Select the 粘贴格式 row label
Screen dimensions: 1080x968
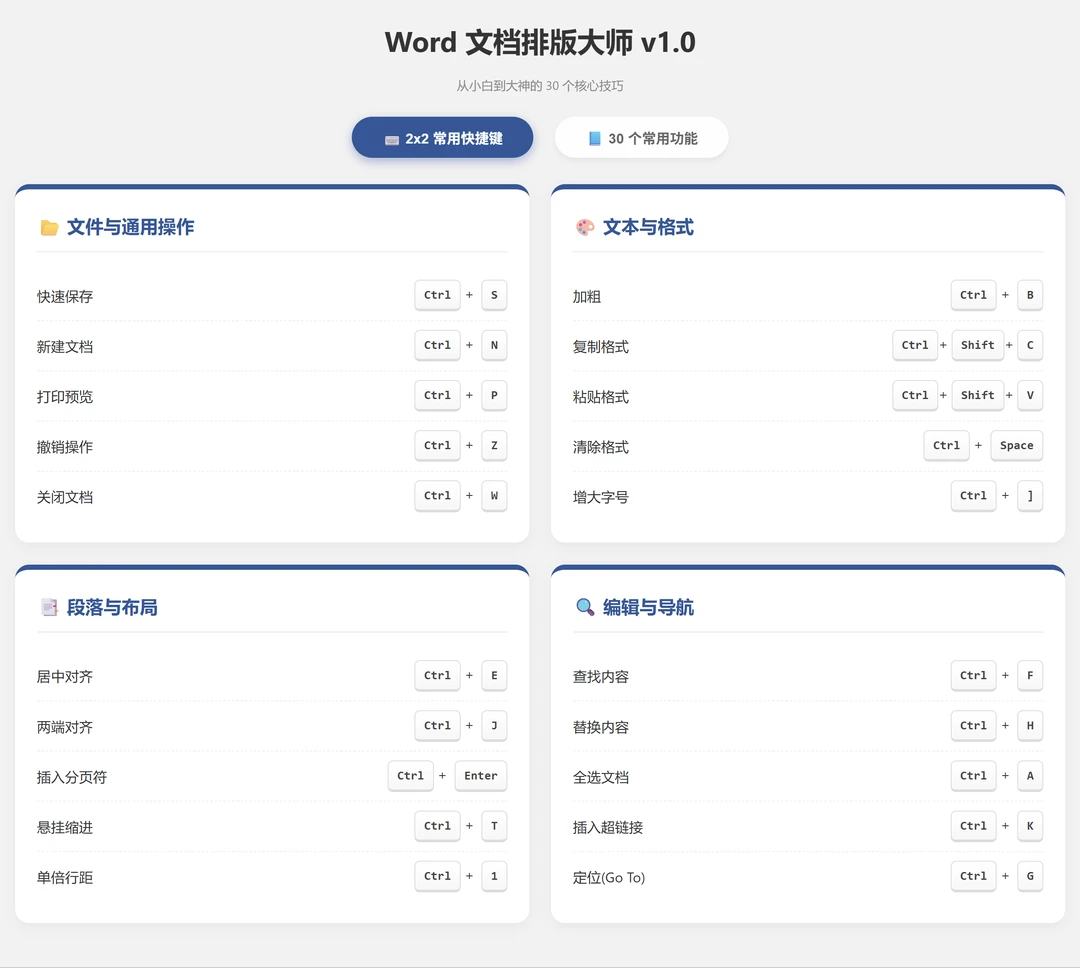(601, 397)
